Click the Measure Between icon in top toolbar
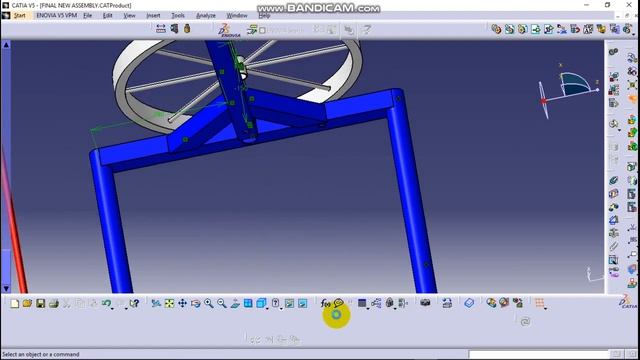Screen dimensions: 640x360 [161, 29]
